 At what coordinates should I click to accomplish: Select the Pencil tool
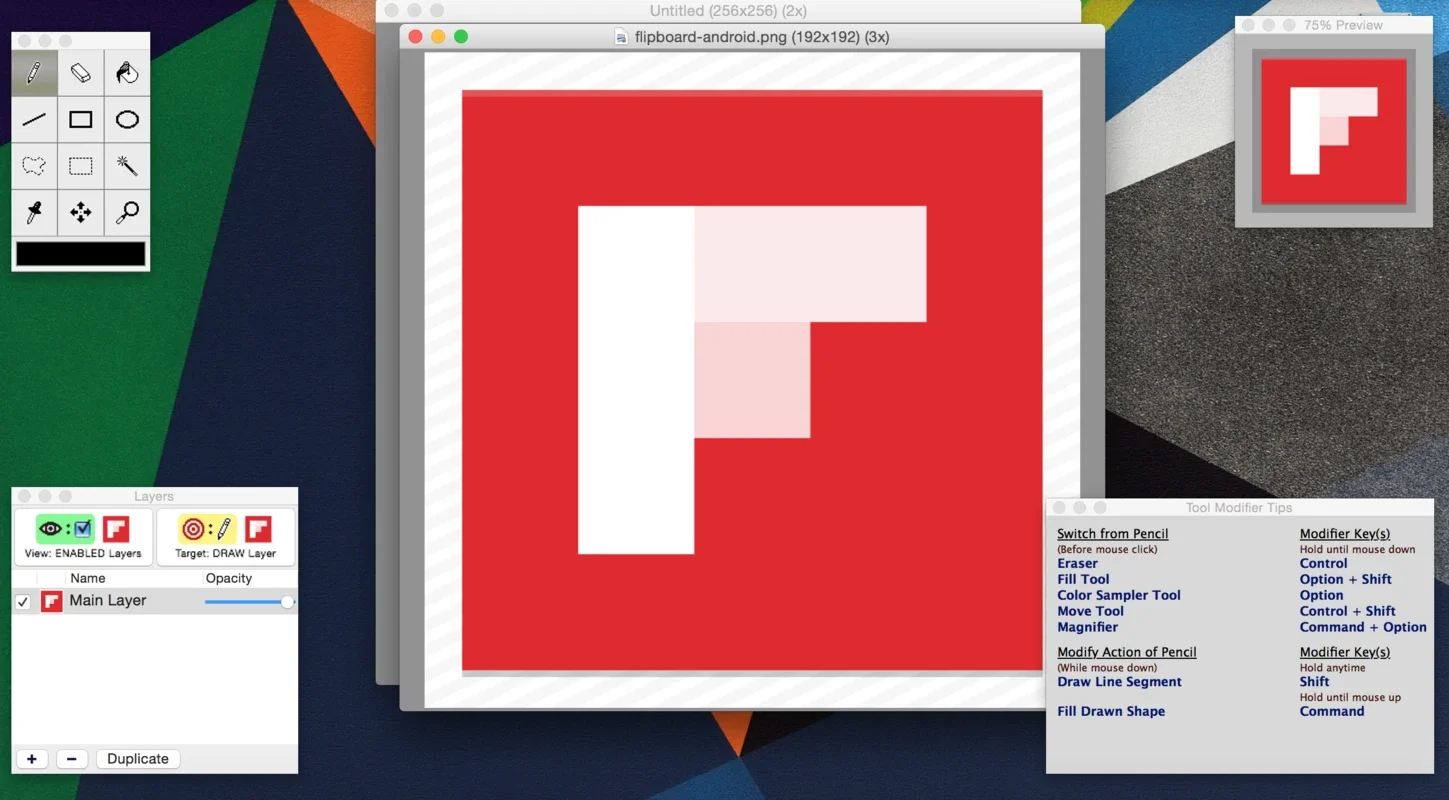click(x=34, y=73)
